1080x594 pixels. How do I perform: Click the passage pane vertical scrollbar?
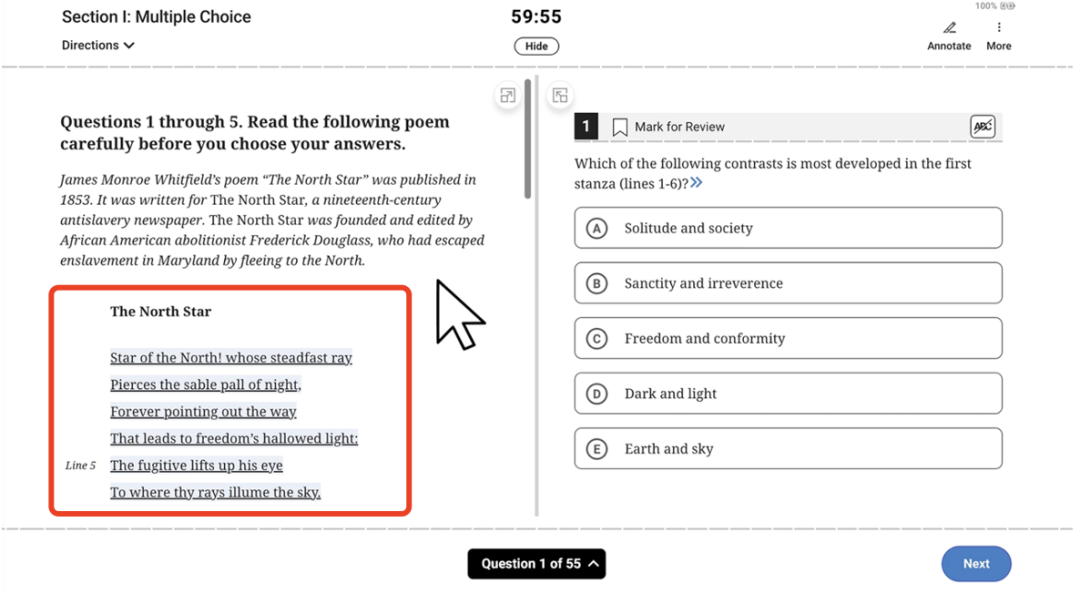click(x=528, y=139)
